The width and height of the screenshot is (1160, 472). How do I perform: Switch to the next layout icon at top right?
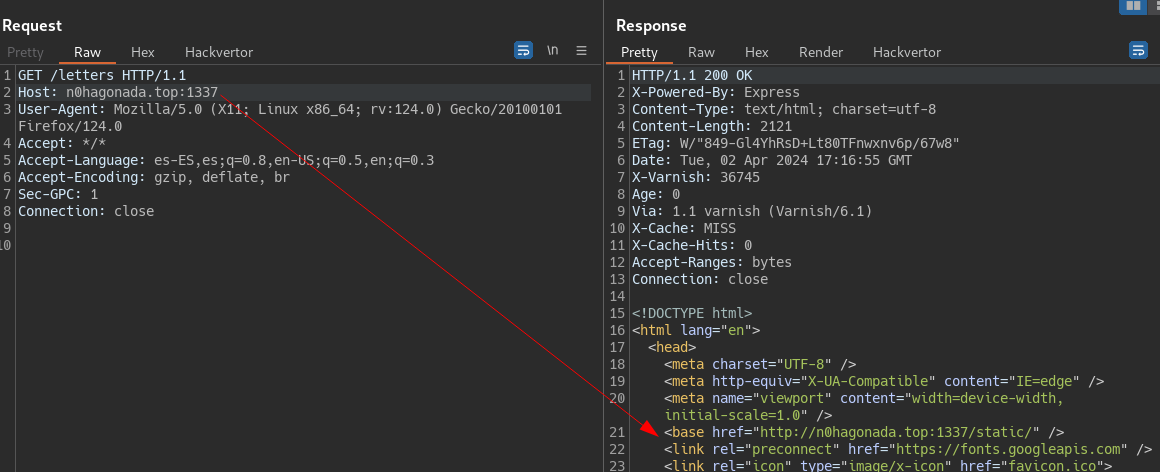click(1154, 6)
